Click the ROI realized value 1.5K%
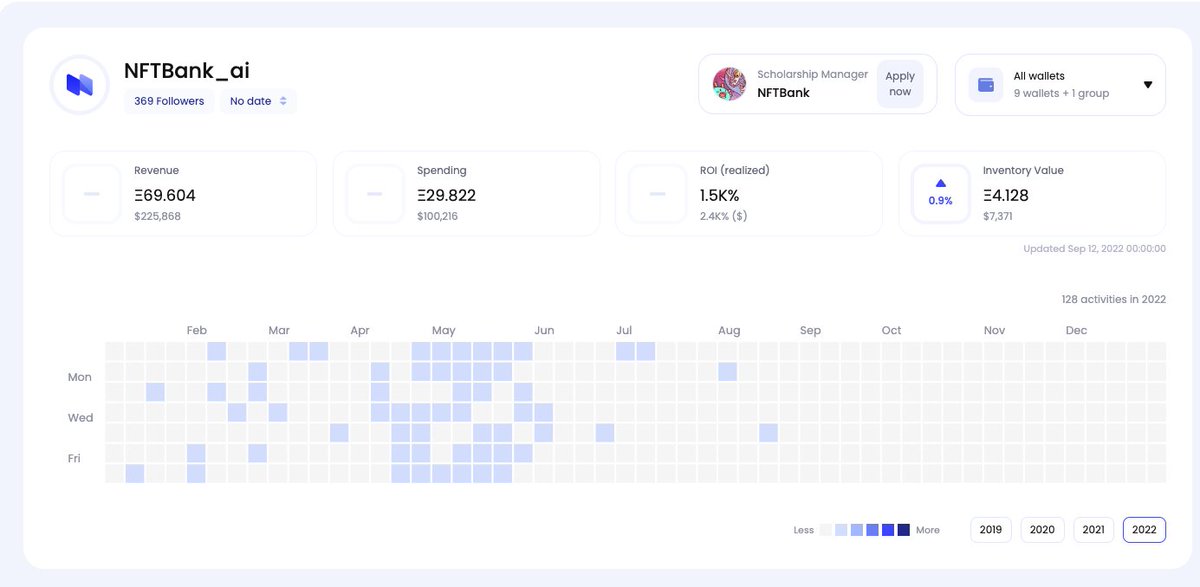Viewport: 1200px width, 587px height. pos(720,195)
